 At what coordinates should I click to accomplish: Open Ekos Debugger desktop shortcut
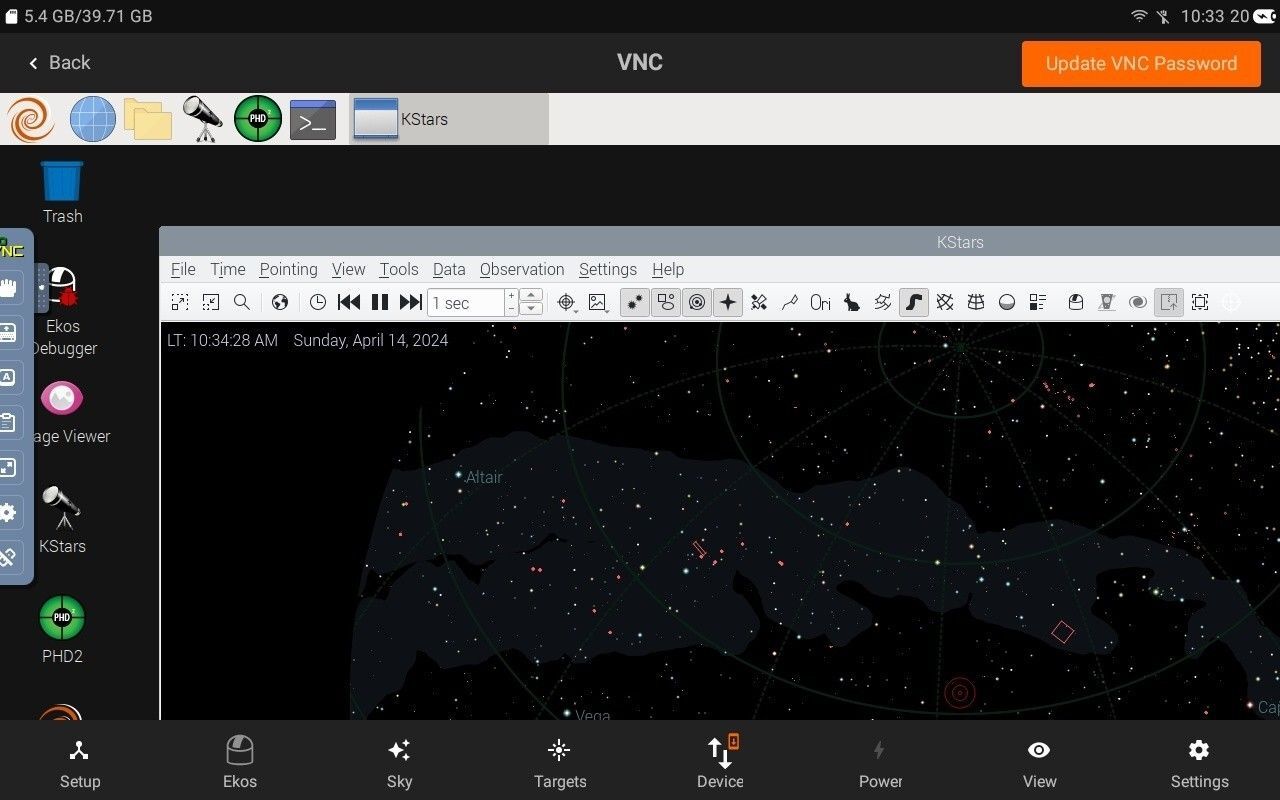tap(62, 311)
